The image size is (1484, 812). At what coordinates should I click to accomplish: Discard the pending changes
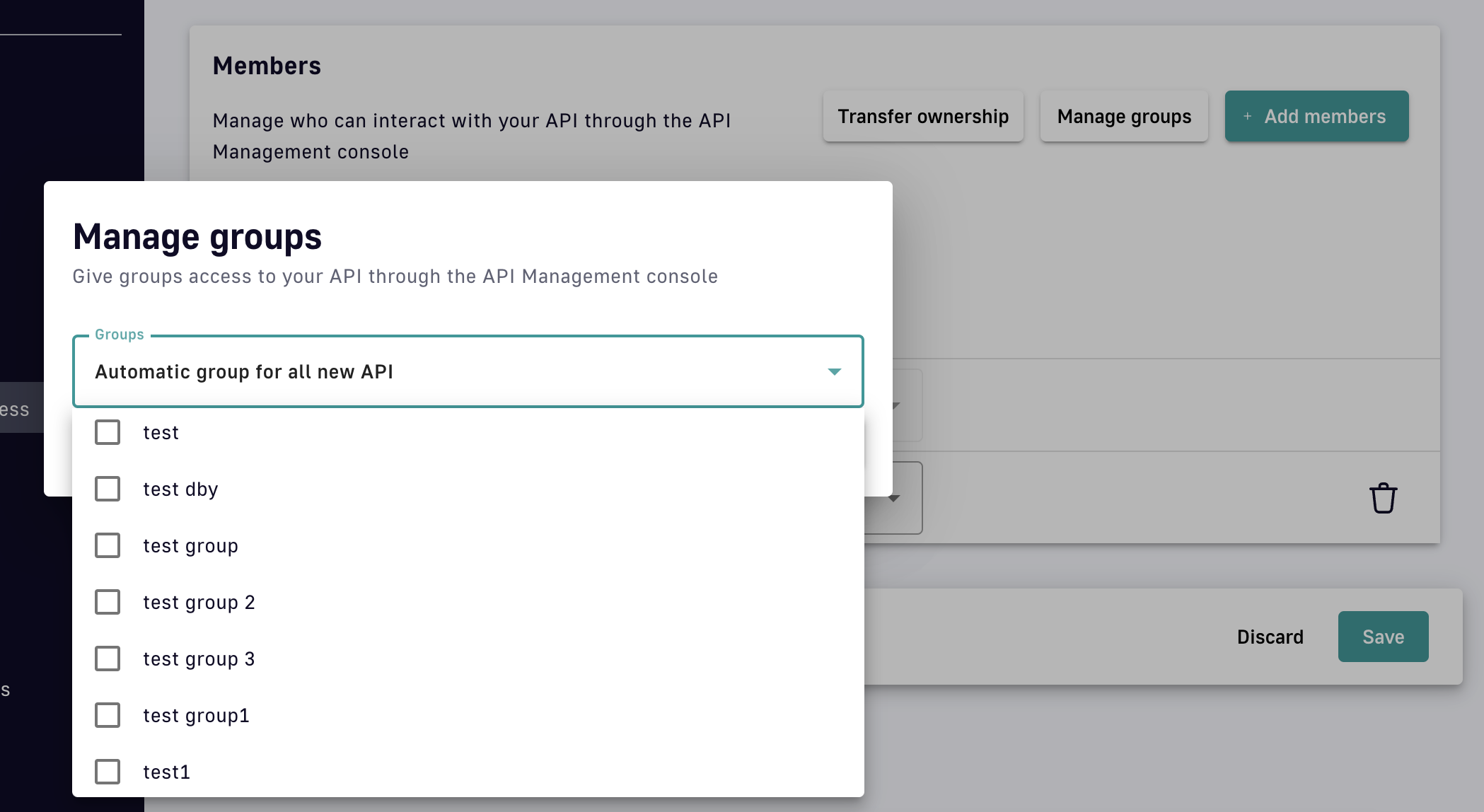pyautogui.click(x=1270, y=637)
